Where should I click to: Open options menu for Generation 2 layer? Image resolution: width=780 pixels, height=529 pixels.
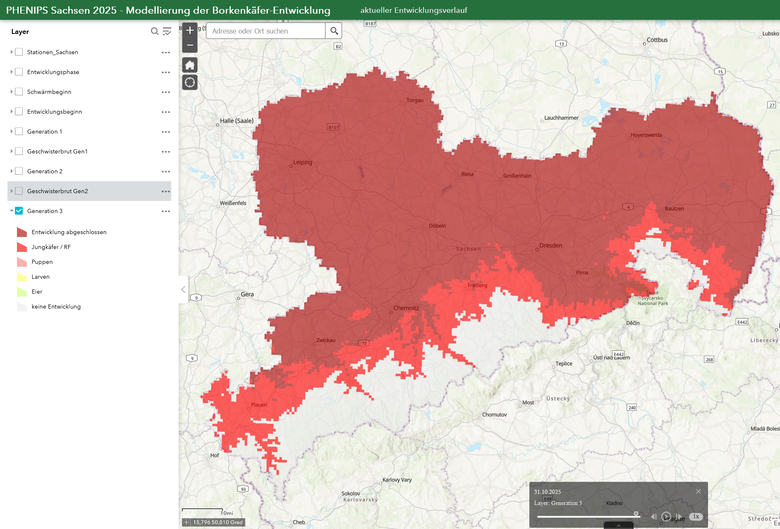point(166,172)
